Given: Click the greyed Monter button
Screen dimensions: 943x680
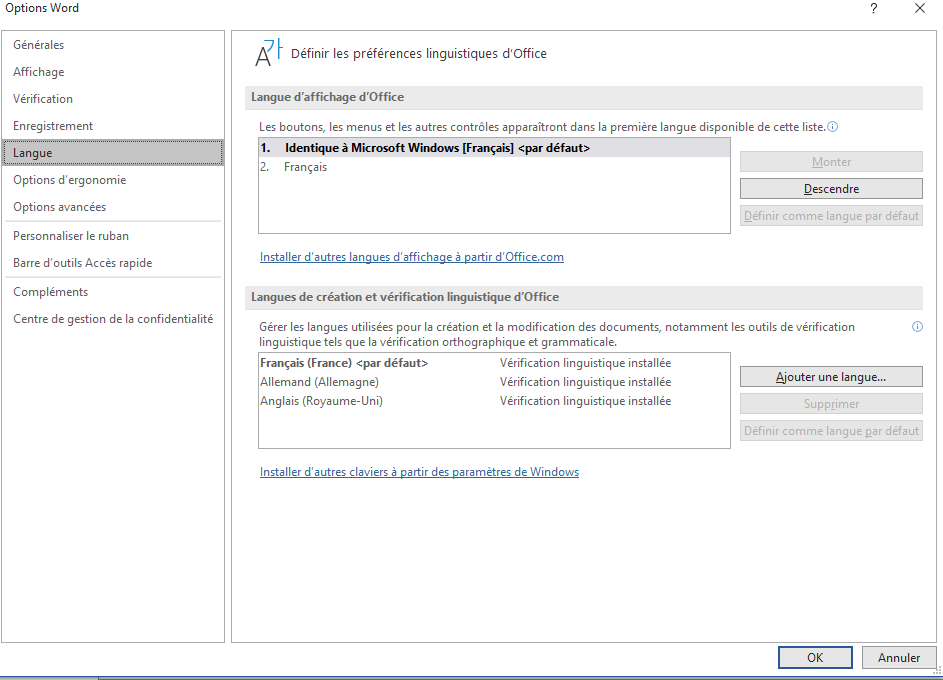Looking at the screenshot, I should 831,162.
